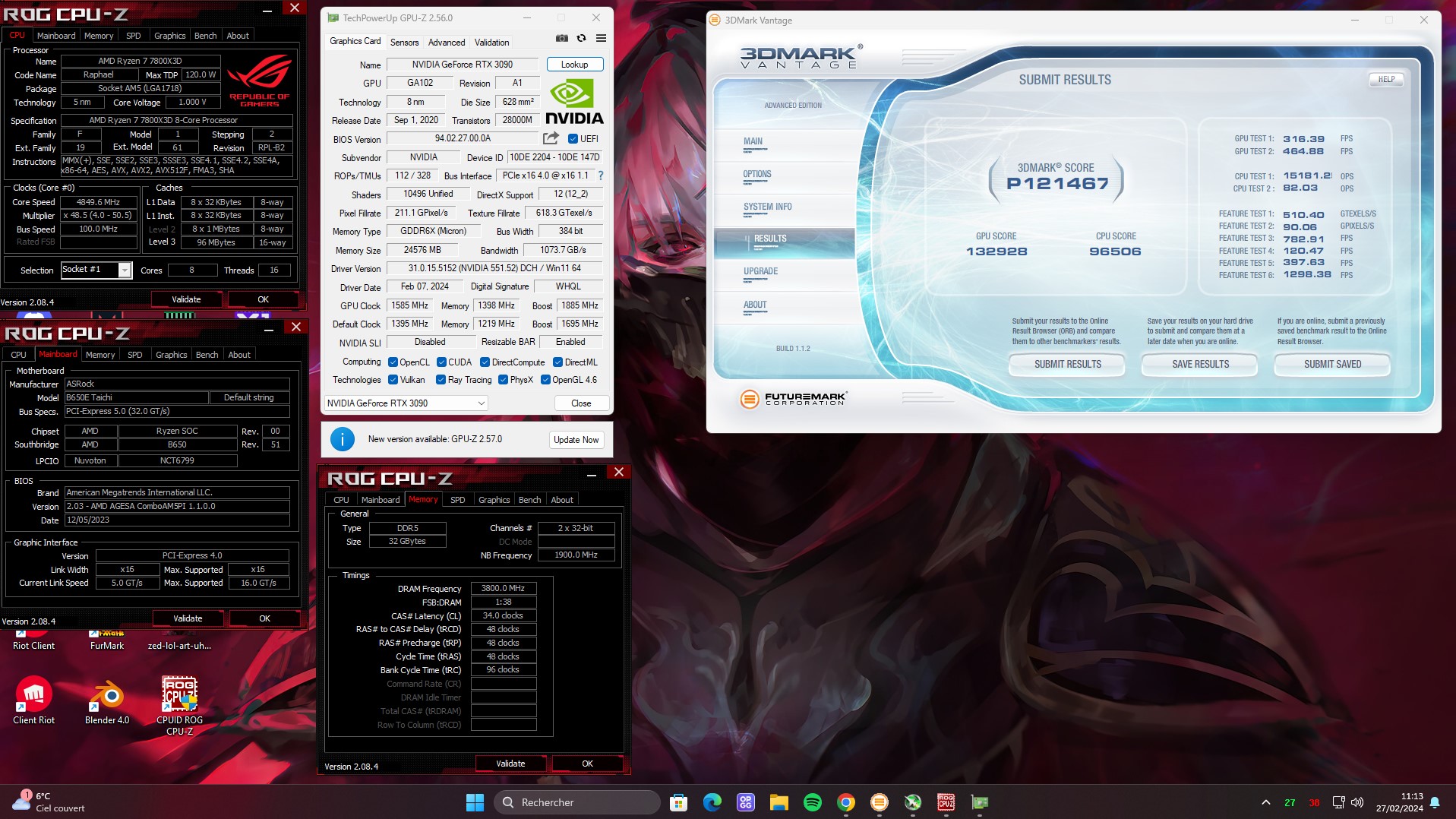
Task: Toggle the OpenGL 4.6 checkbox
Action: [x=545, y=380]
